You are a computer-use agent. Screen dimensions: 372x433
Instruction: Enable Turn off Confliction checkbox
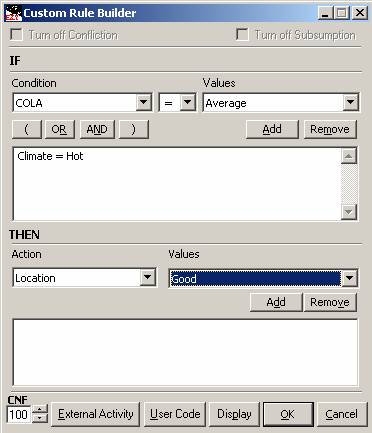(16, 35)
